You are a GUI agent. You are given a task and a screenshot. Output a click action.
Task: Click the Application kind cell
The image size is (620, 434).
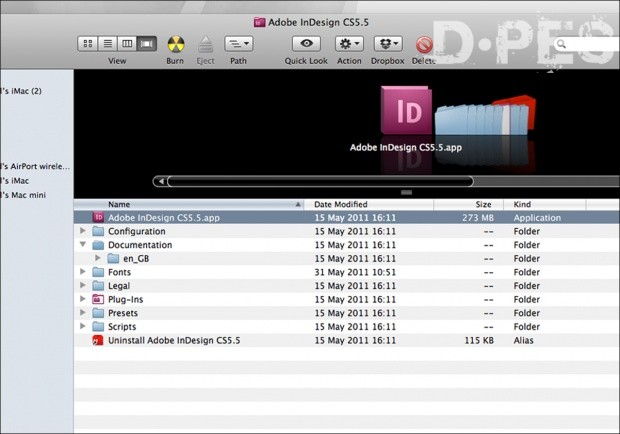point(537,218)
